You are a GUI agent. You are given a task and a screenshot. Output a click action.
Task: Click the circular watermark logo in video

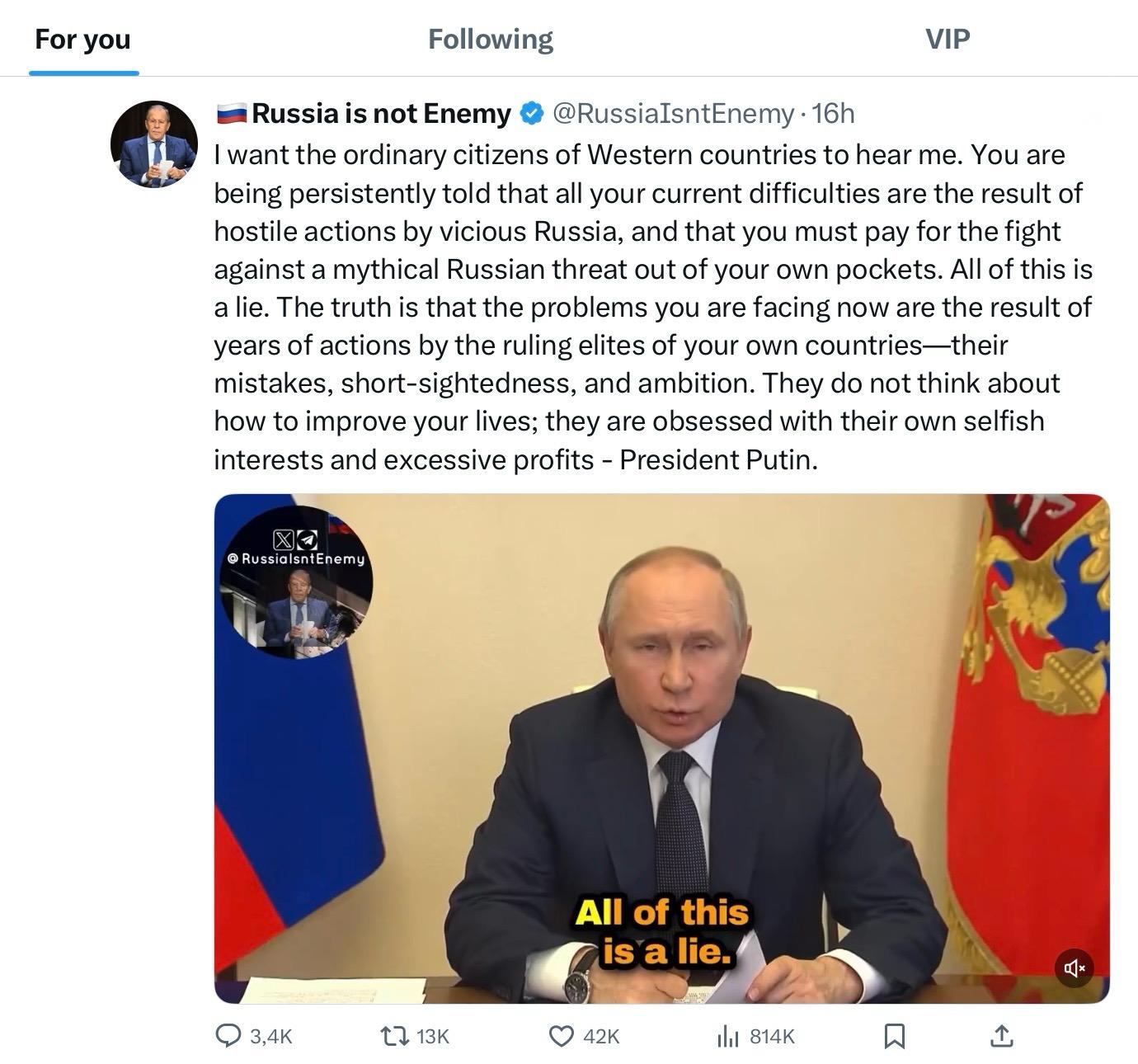coord(296,582)
